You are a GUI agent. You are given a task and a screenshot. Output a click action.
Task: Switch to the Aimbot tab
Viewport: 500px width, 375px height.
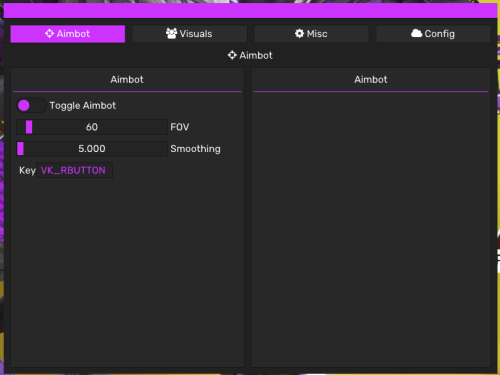(x=68, y=34)
